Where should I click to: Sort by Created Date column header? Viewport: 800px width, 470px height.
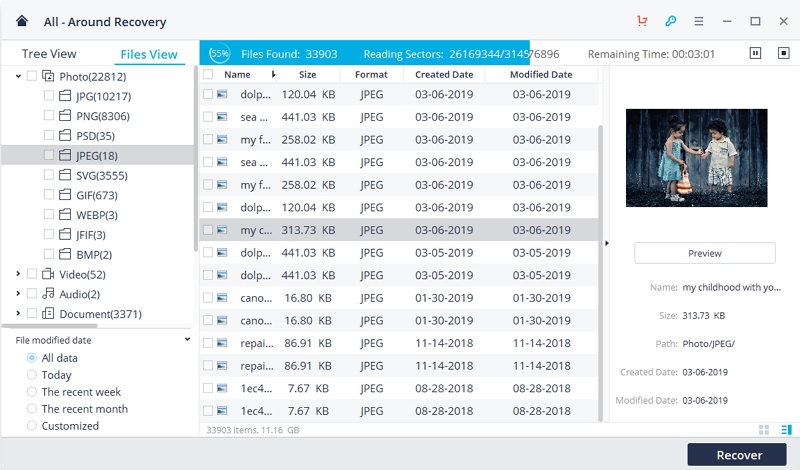tap(444, 75)
